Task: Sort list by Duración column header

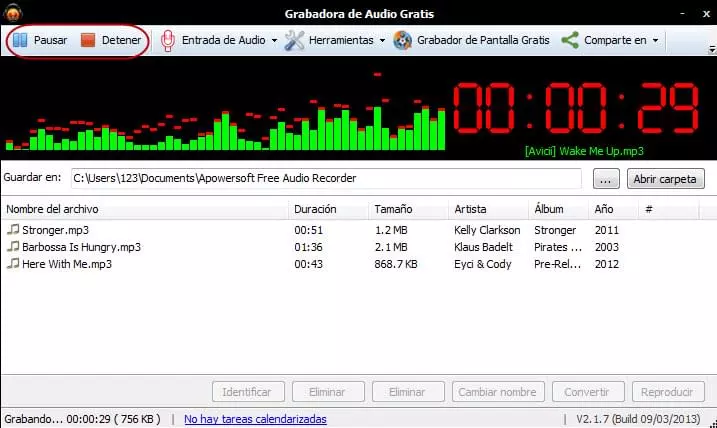Action: pyautogui.click(x=315, y=209)
